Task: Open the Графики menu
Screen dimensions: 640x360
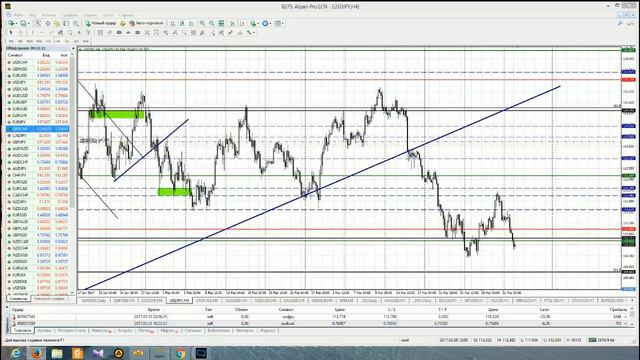Action: [70, 15]
